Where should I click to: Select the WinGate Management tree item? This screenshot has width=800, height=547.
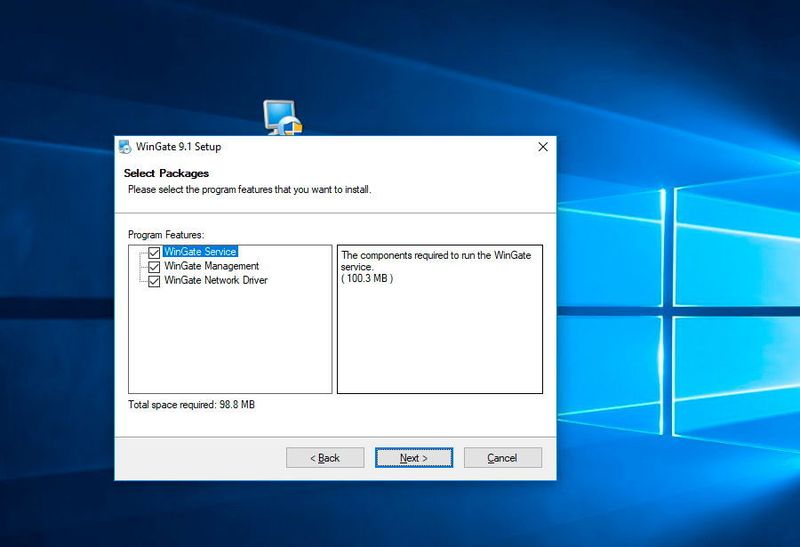[x=211, y=266]
